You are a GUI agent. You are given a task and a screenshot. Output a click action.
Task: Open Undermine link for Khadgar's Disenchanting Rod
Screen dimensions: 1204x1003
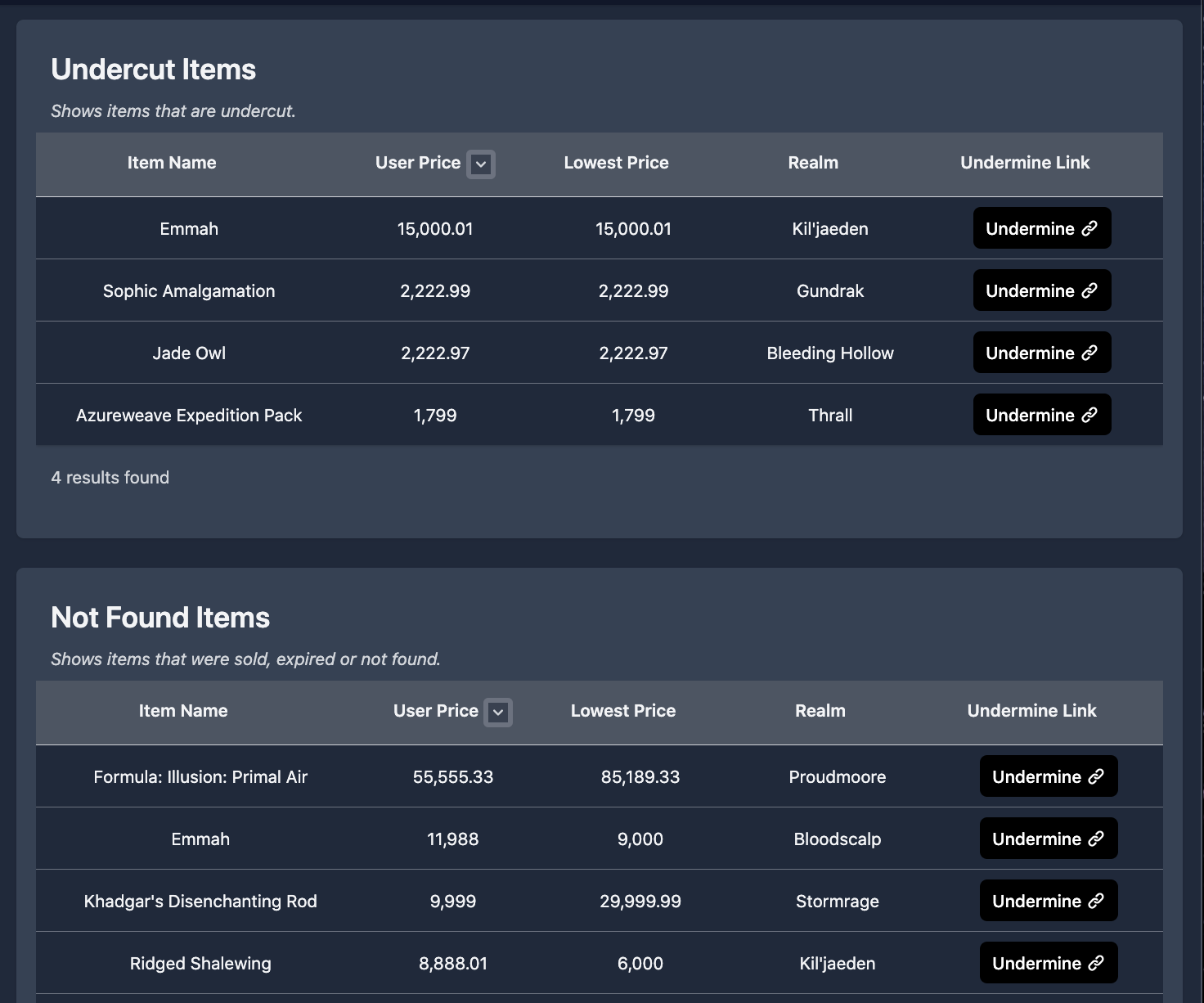coord(1049,901)
